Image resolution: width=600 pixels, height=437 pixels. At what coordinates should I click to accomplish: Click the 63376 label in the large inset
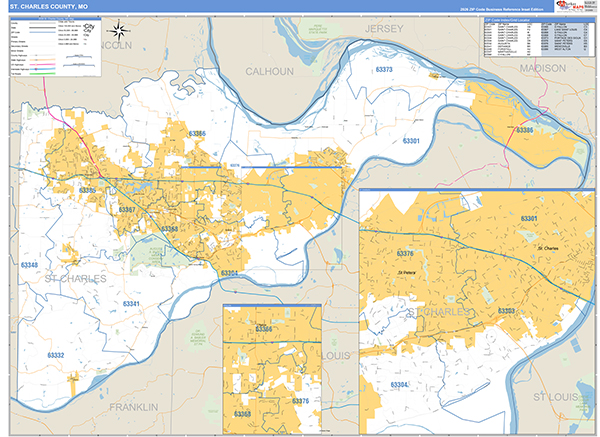tap(405, 253)
